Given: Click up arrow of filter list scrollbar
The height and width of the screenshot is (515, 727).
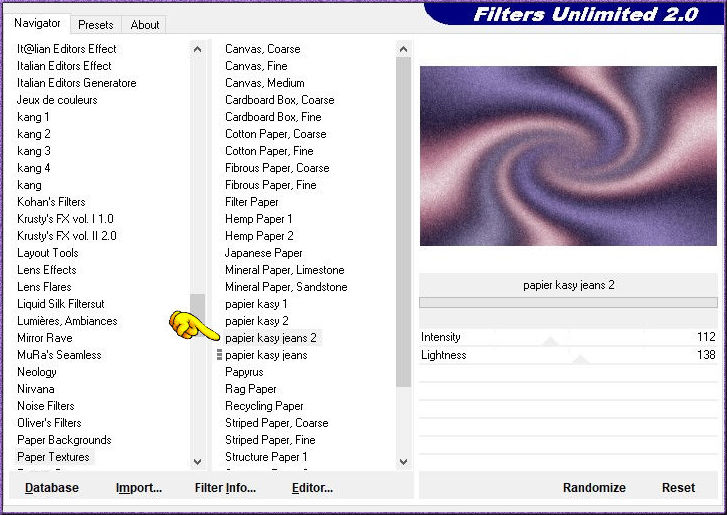Looking at the screenshot, I should tap(403, 49).
